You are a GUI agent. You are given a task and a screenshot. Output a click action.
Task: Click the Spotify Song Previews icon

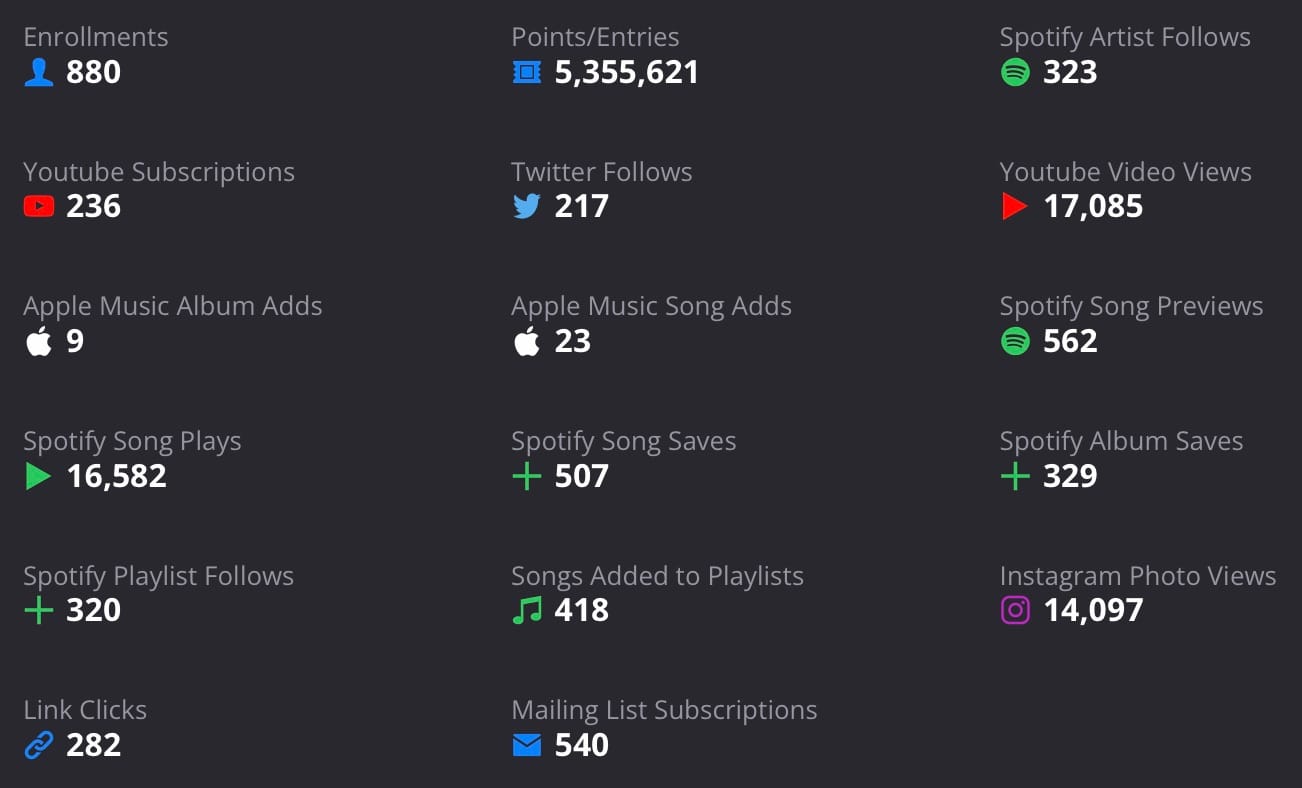click(x=1015, y=341)
